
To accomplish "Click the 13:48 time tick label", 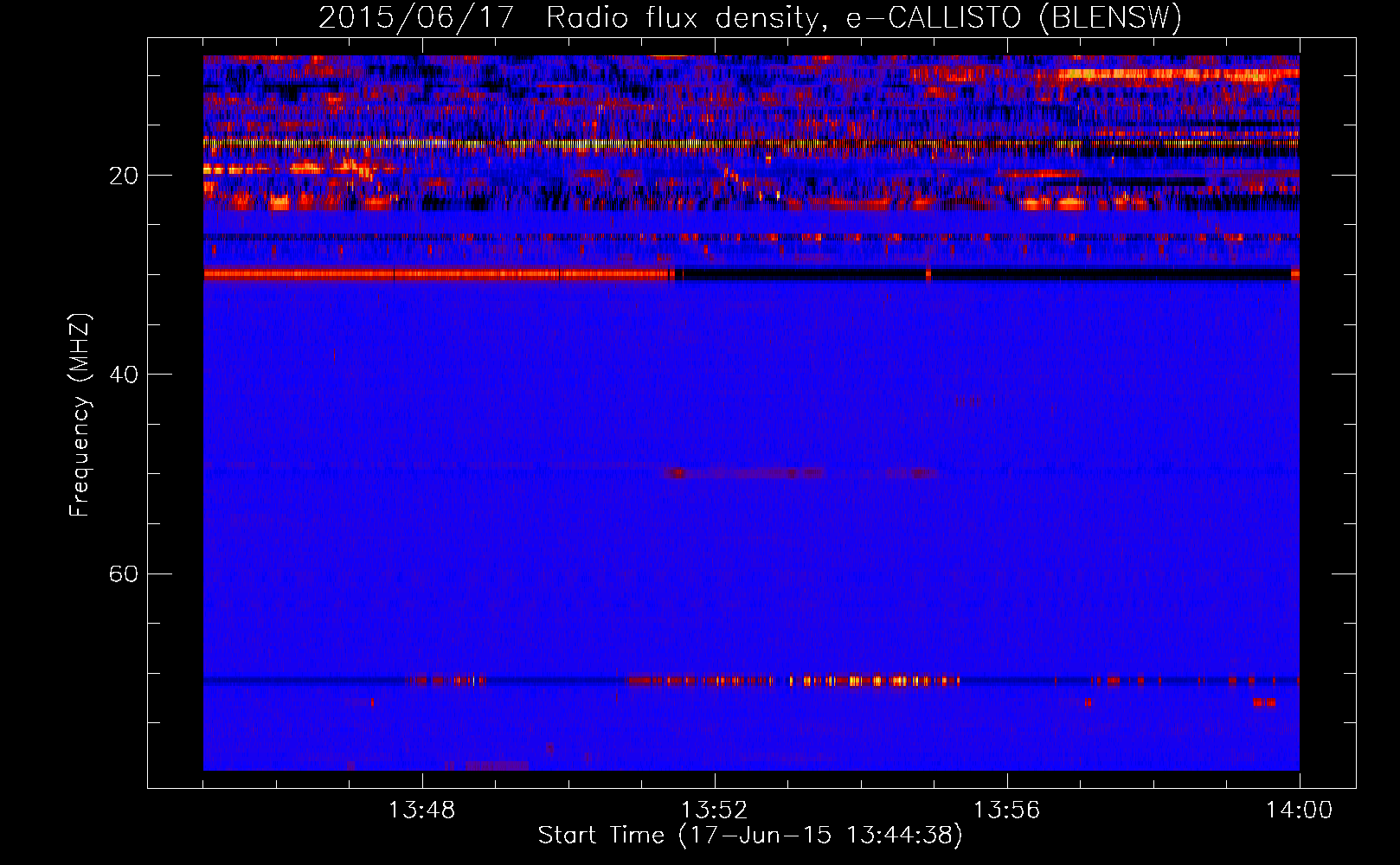I will click(422, 811).
